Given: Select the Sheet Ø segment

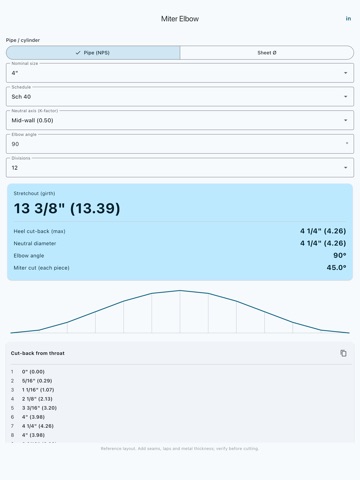Looking at the screenshot, I should (267, 53).
